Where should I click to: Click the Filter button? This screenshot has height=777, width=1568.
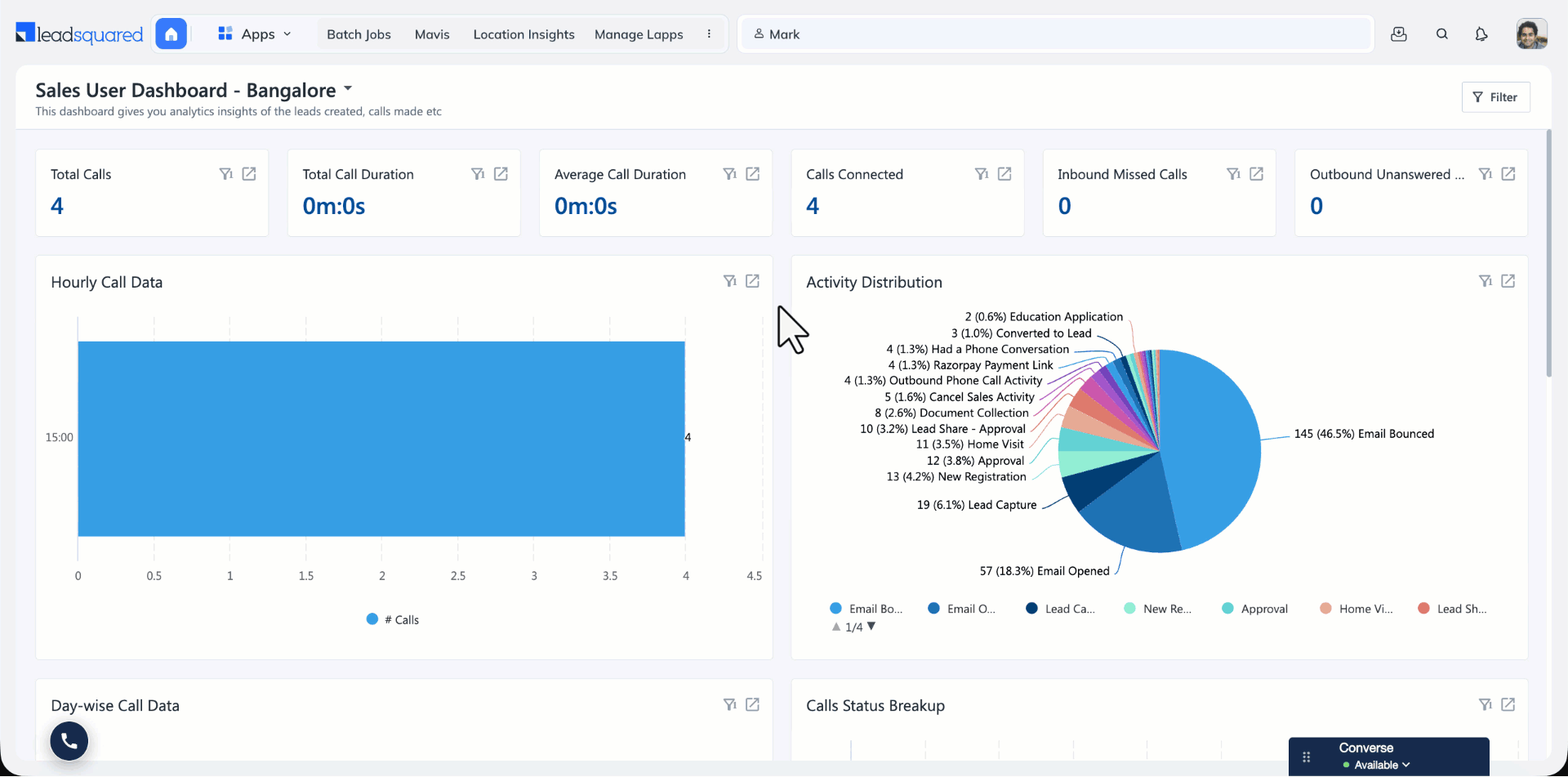tap(1495, 97)
